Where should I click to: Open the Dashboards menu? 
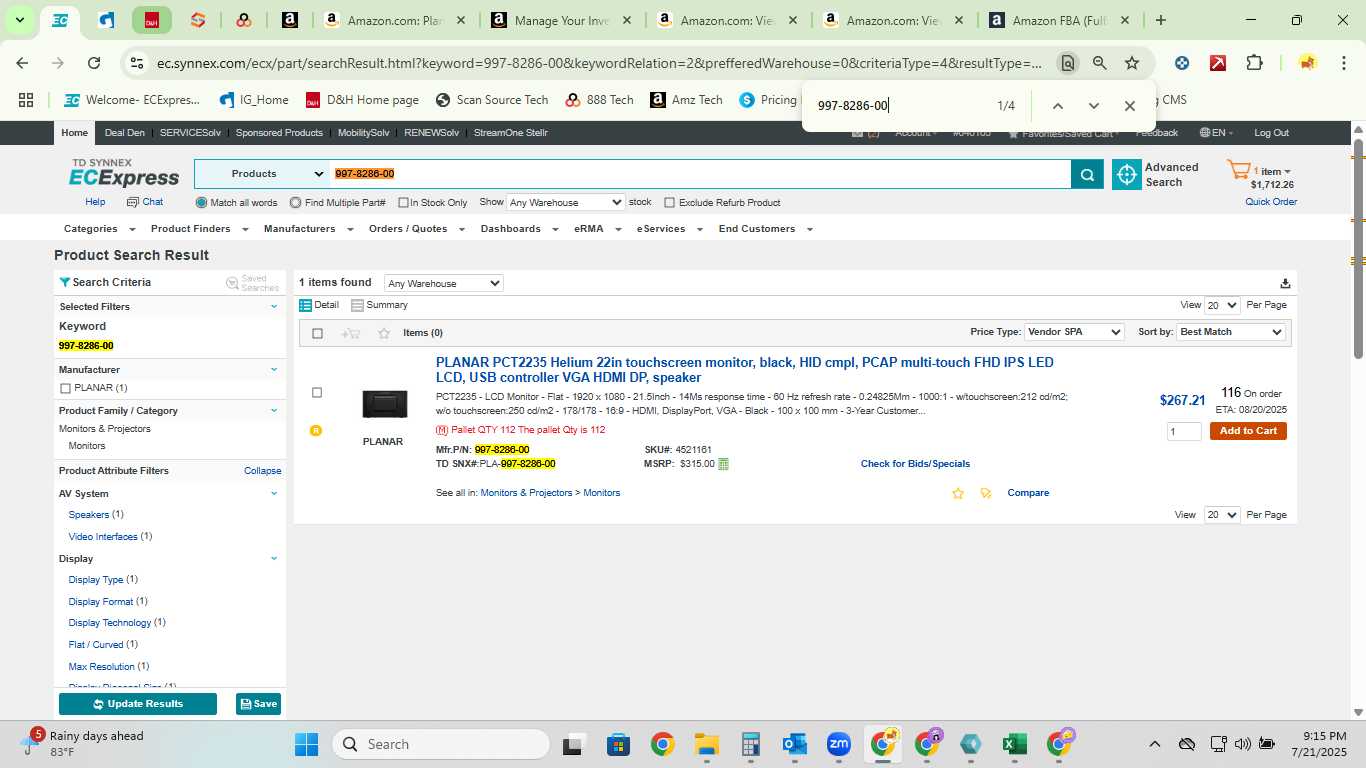coord(519,229)
